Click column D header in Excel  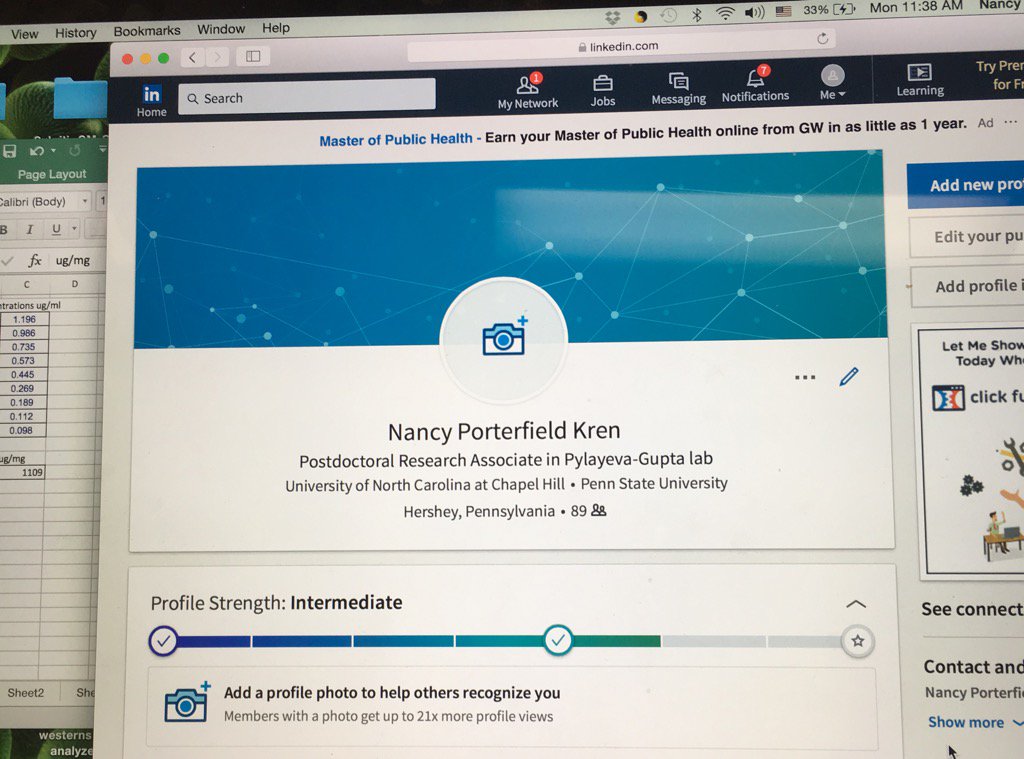[x=74, y=284]
